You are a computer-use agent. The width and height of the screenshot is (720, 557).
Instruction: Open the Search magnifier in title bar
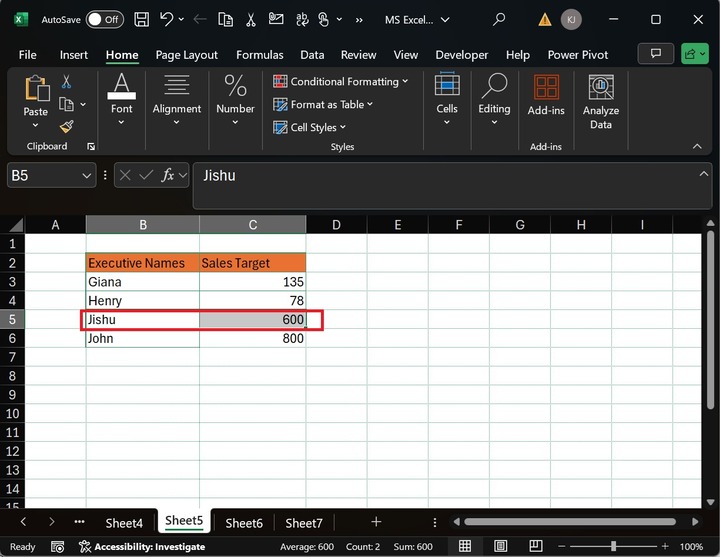tap(499, 19)
